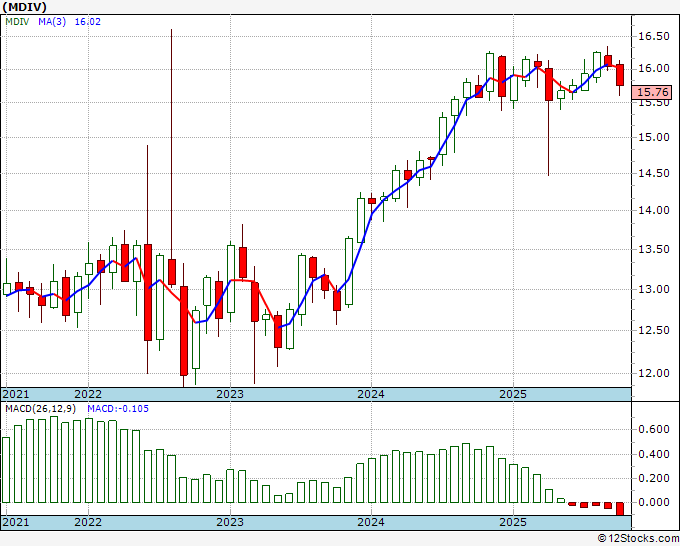680x546 pixels.
Task: Click the 12.50 price axis label
Action: [x=654, y=330]
